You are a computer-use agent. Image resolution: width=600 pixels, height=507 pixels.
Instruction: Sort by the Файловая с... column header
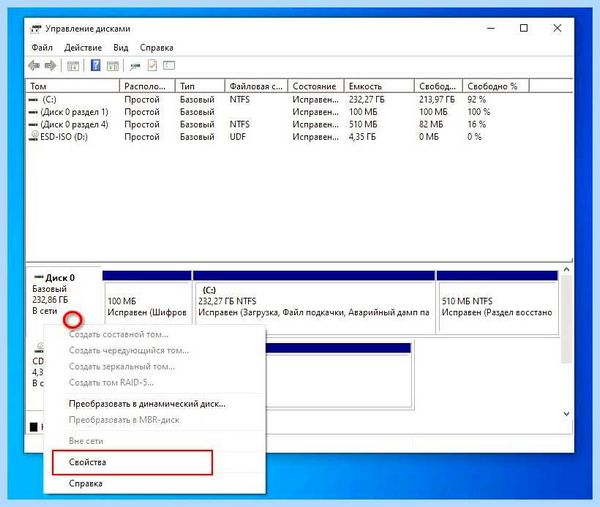(x=256, y=86)
